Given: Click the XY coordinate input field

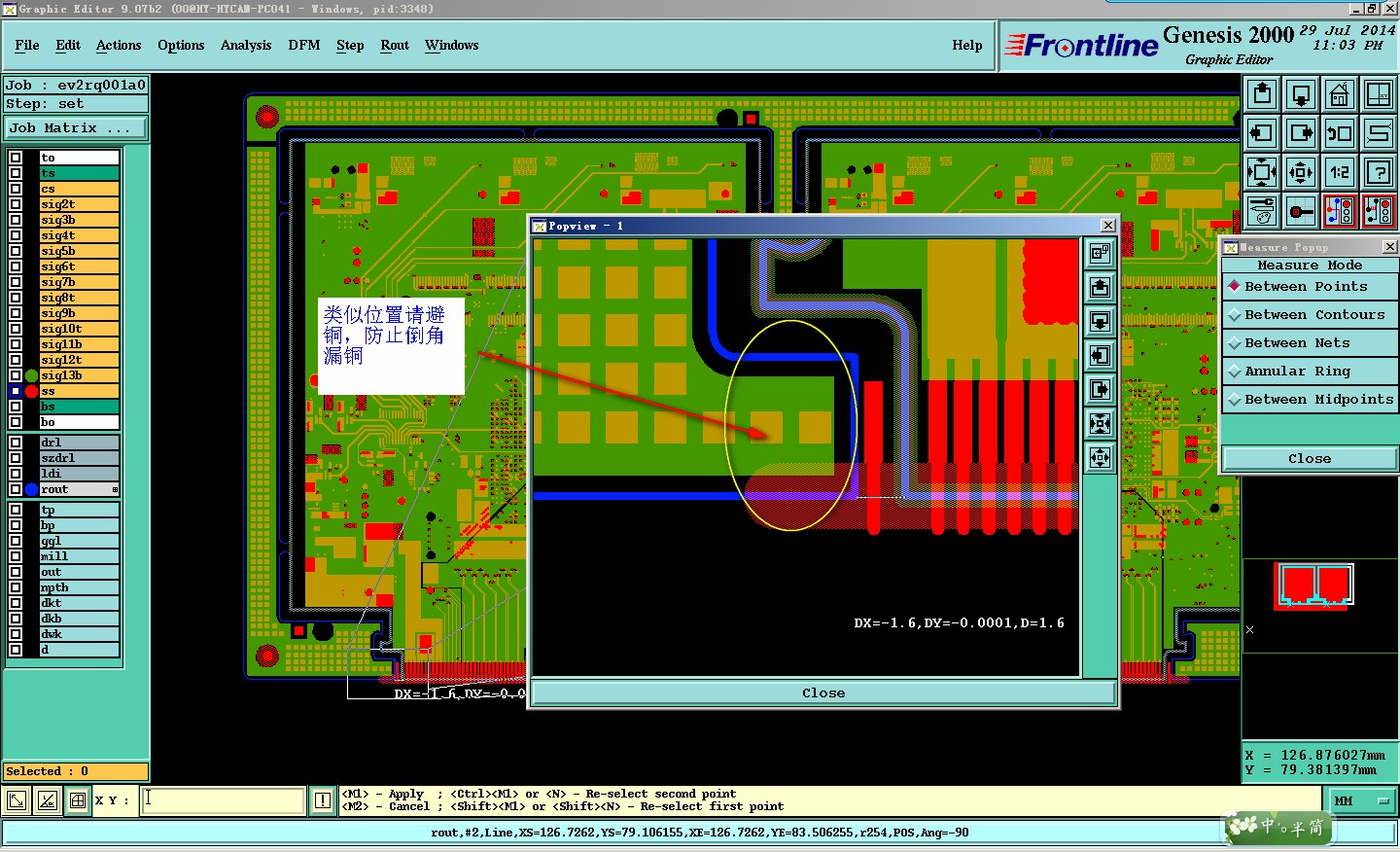Looking at the screenshot, I should click(224, 800).
